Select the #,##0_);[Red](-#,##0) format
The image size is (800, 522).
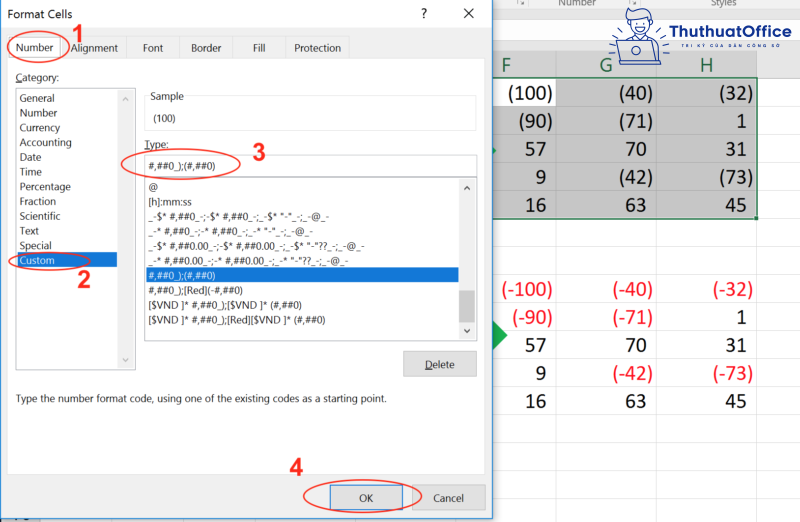(x=302, y=290)
